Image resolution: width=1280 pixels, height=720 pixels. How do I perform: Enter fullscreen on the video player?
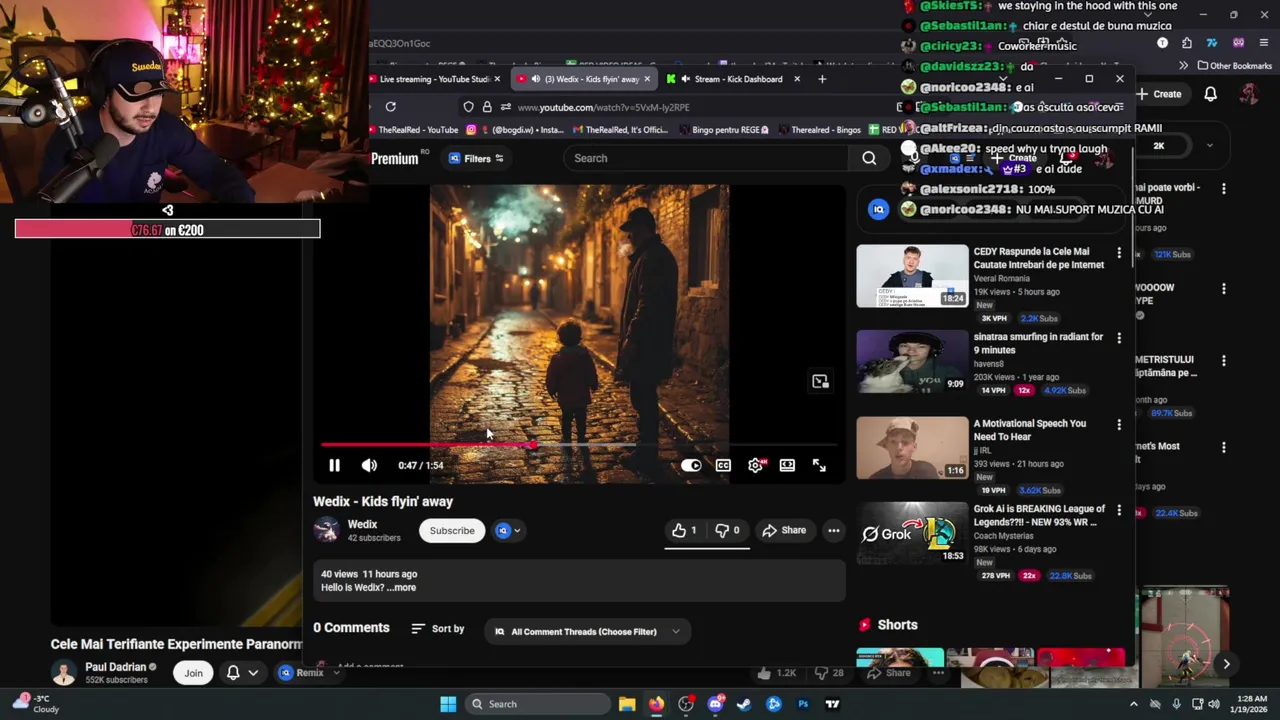(x=819, y=465)
